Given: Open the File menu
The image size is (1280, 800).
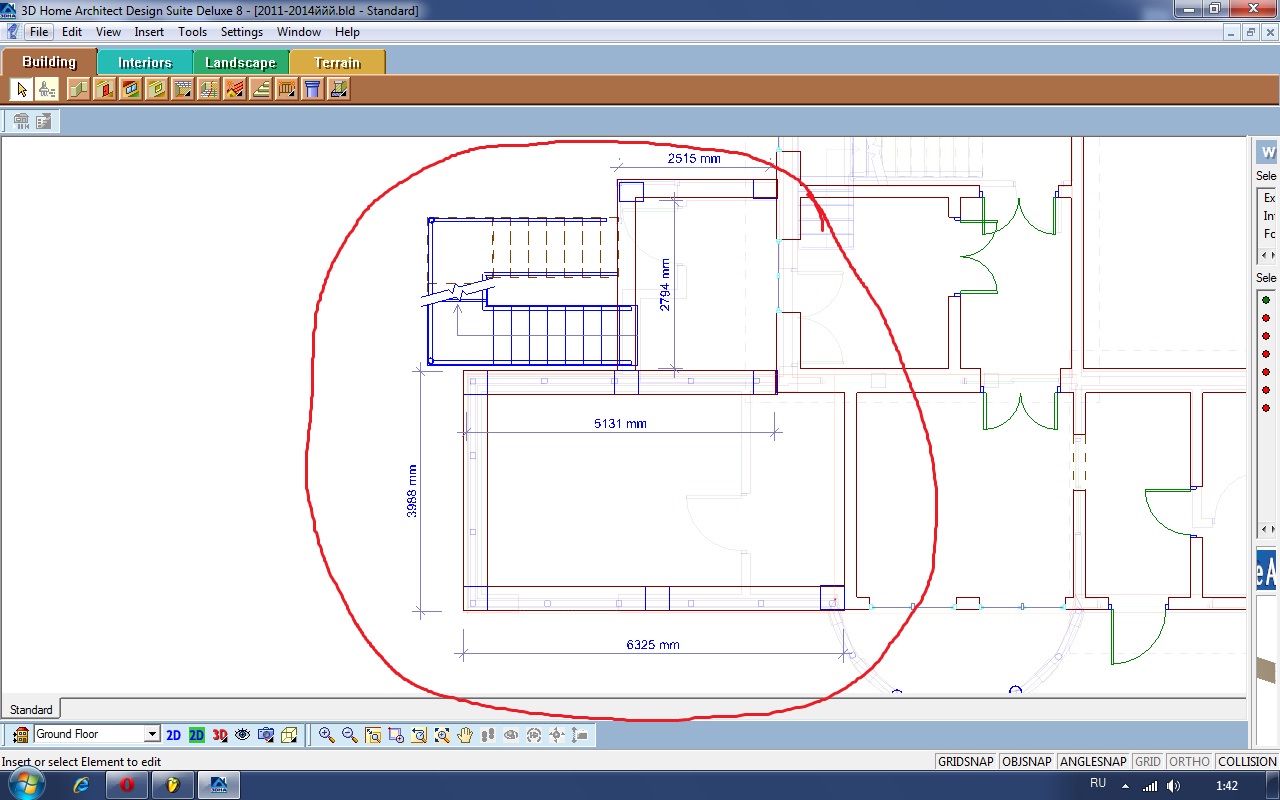Looking at the screenshot, I should tap(39, 32).
